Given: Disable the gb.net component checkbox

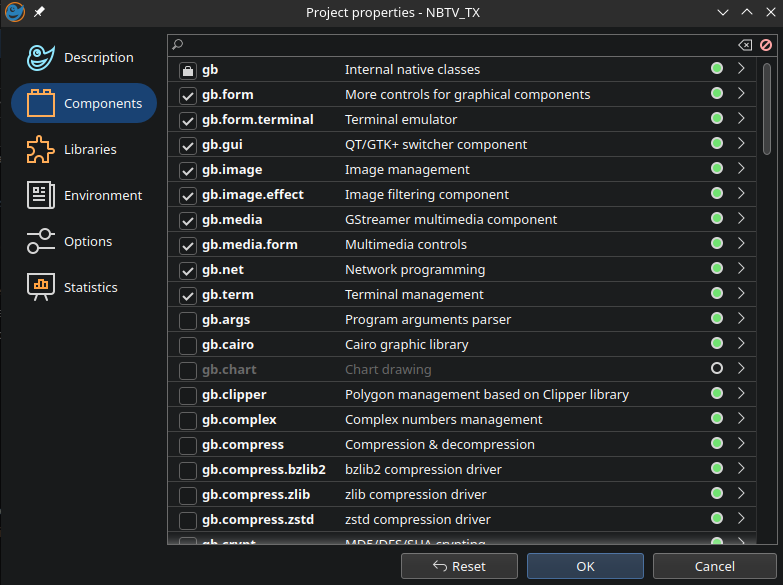Looking at the screenshot, I should pos(187,270).
